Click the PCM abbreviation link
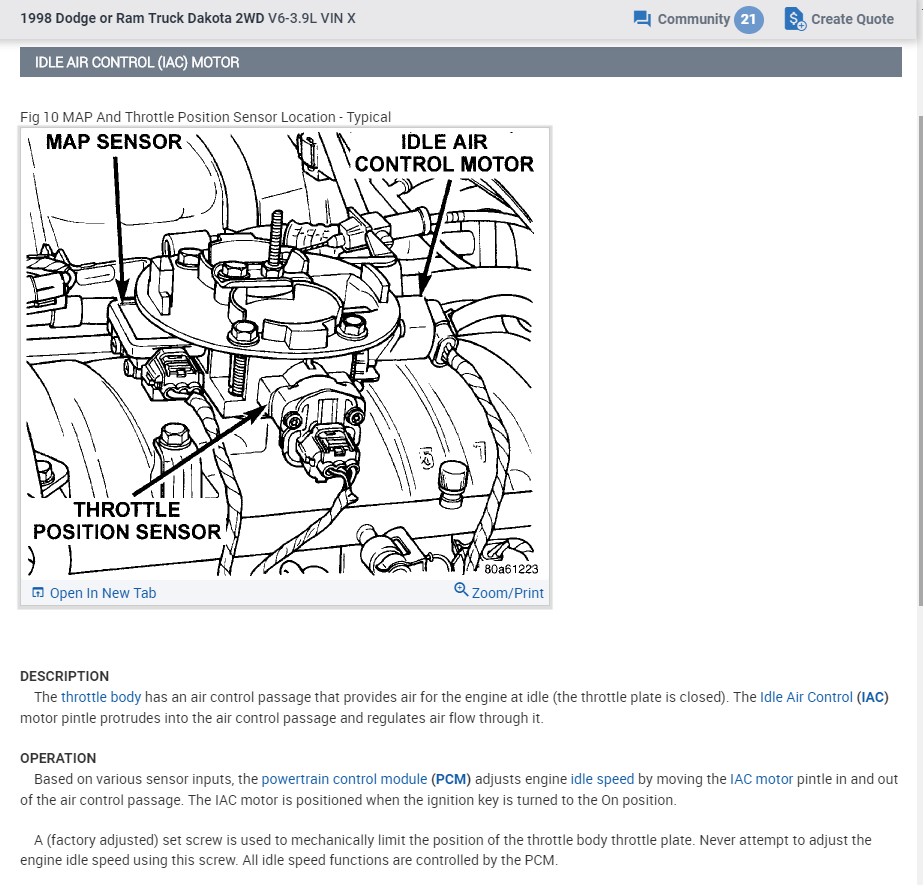Image resolution: width=923 pixels, height=885 pixels. [x=451, y=779]
